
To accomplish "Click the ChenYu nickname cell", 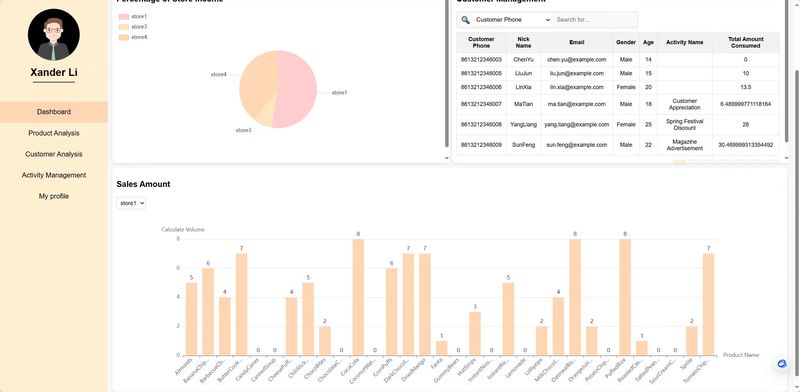I will point(523,60).
